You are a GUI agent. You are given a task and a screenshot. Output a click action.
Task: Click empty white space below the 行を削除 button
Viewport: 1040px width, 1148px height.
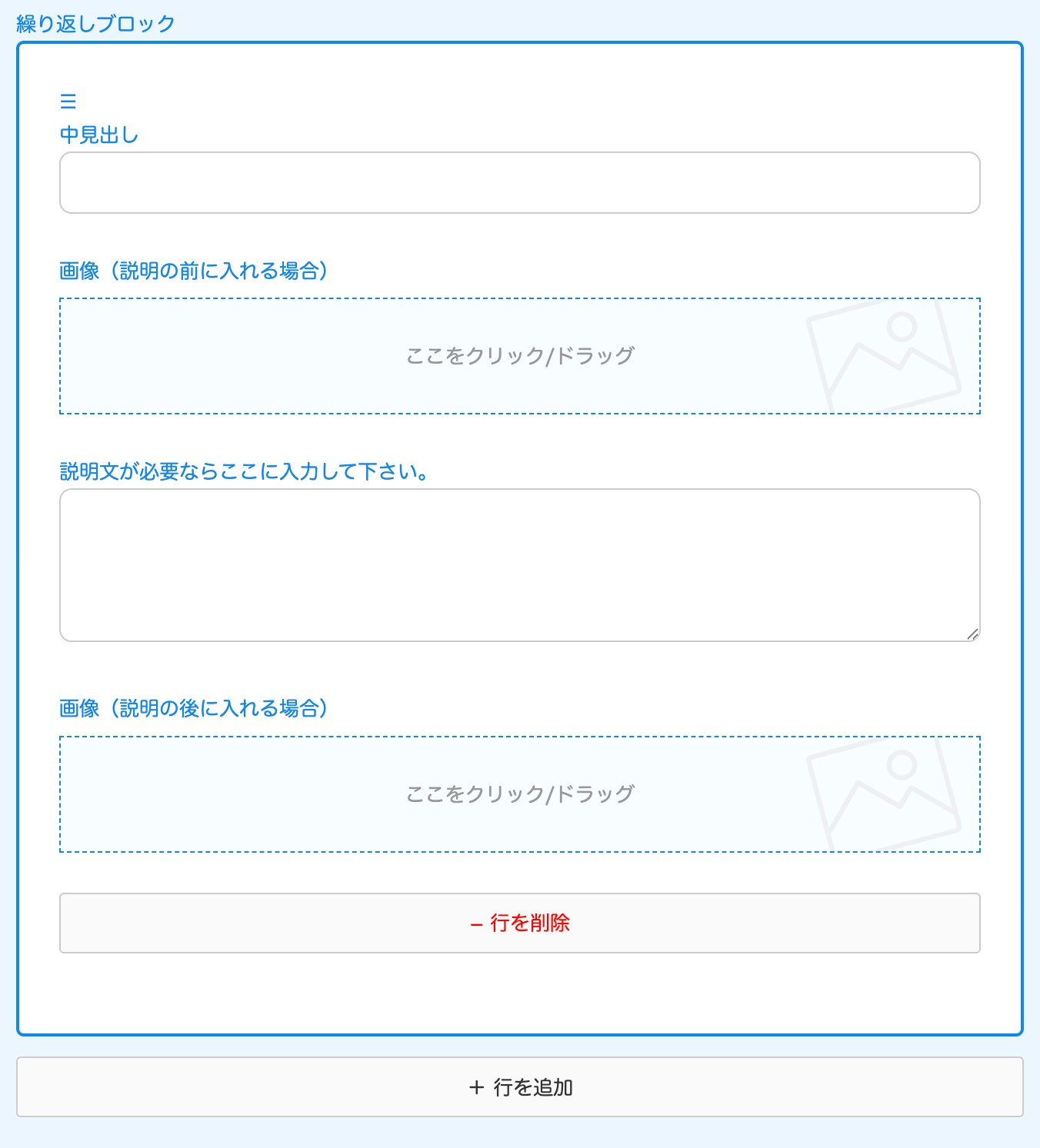point(520,993)
